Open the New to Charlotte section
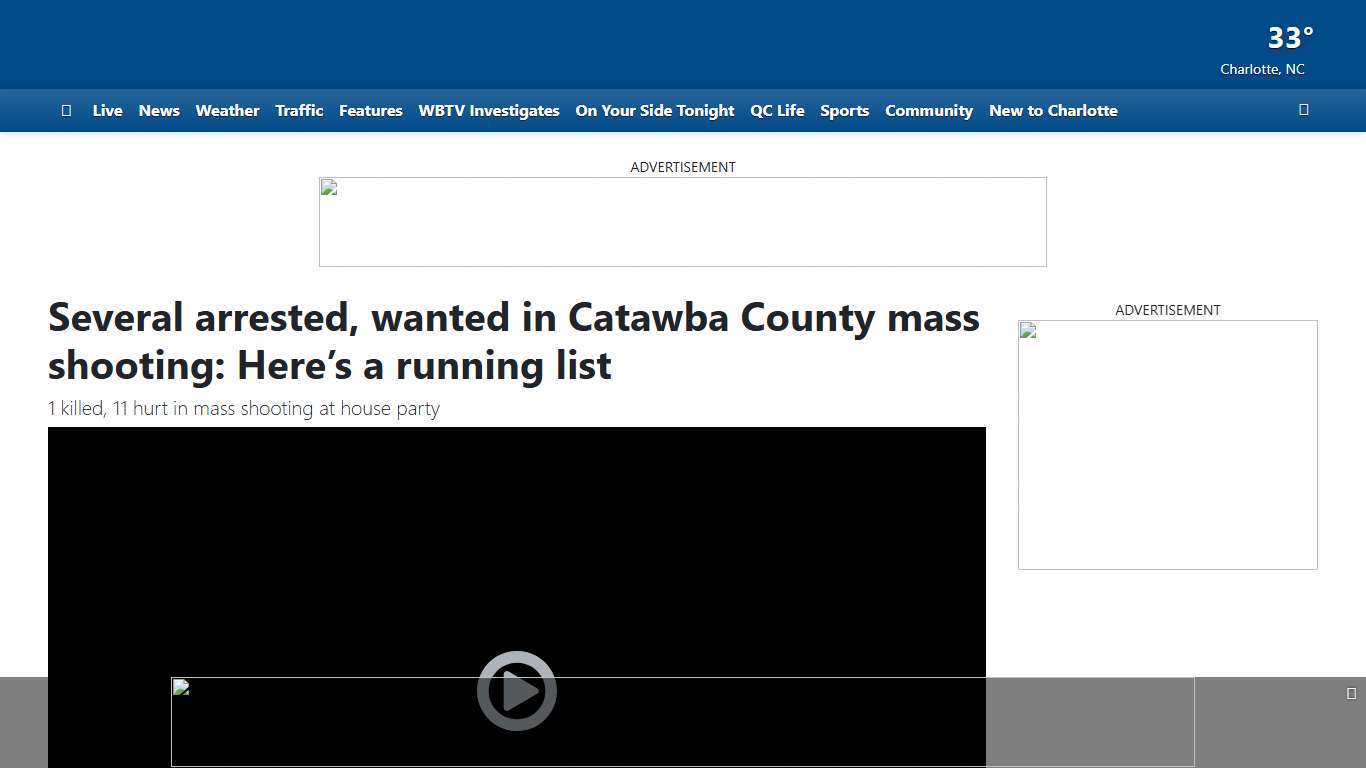 coord(1053,111)
